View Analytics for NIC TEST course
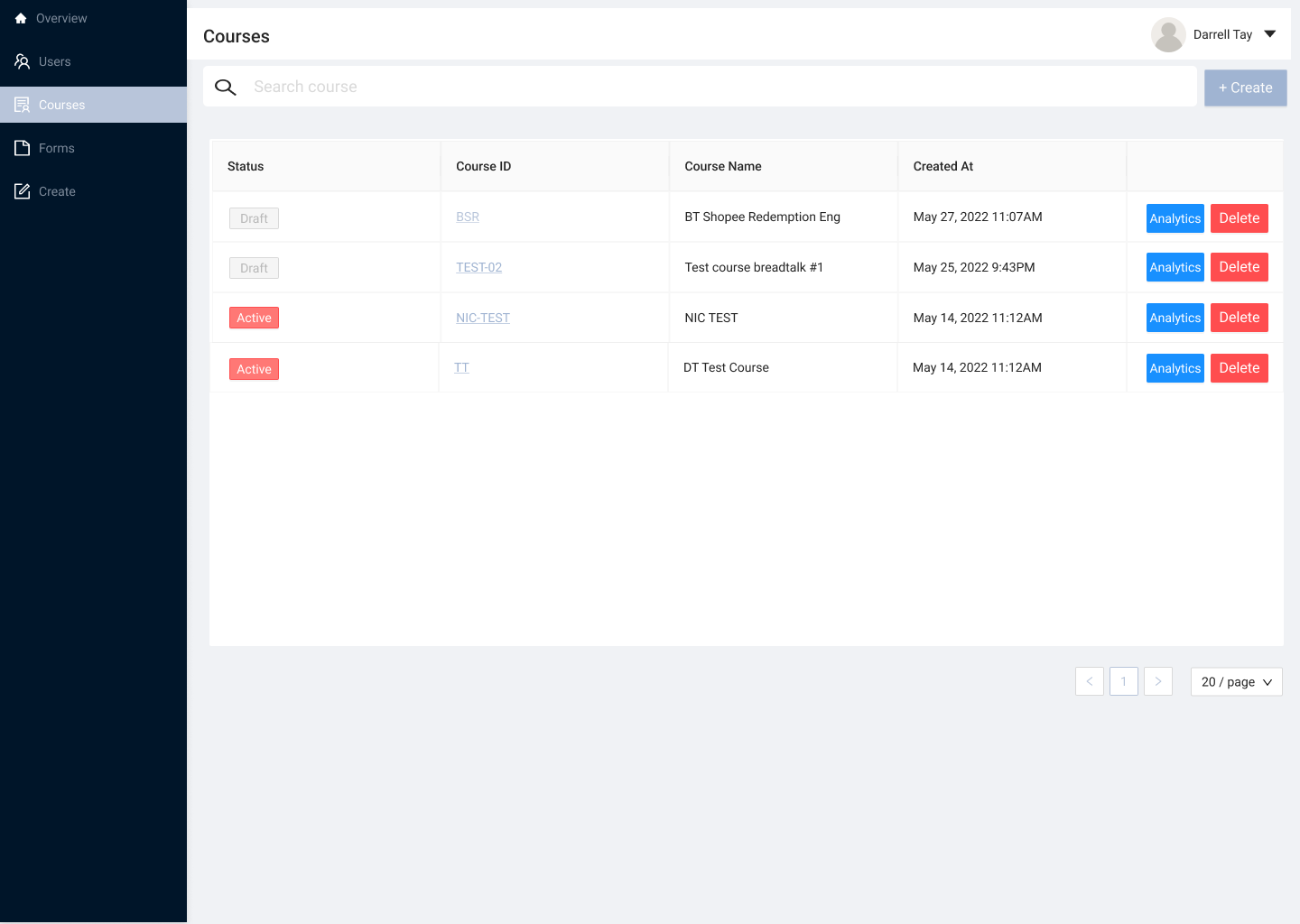Image resolution: width=1300 pixels, height=924 pixels. coord(1175,318)
